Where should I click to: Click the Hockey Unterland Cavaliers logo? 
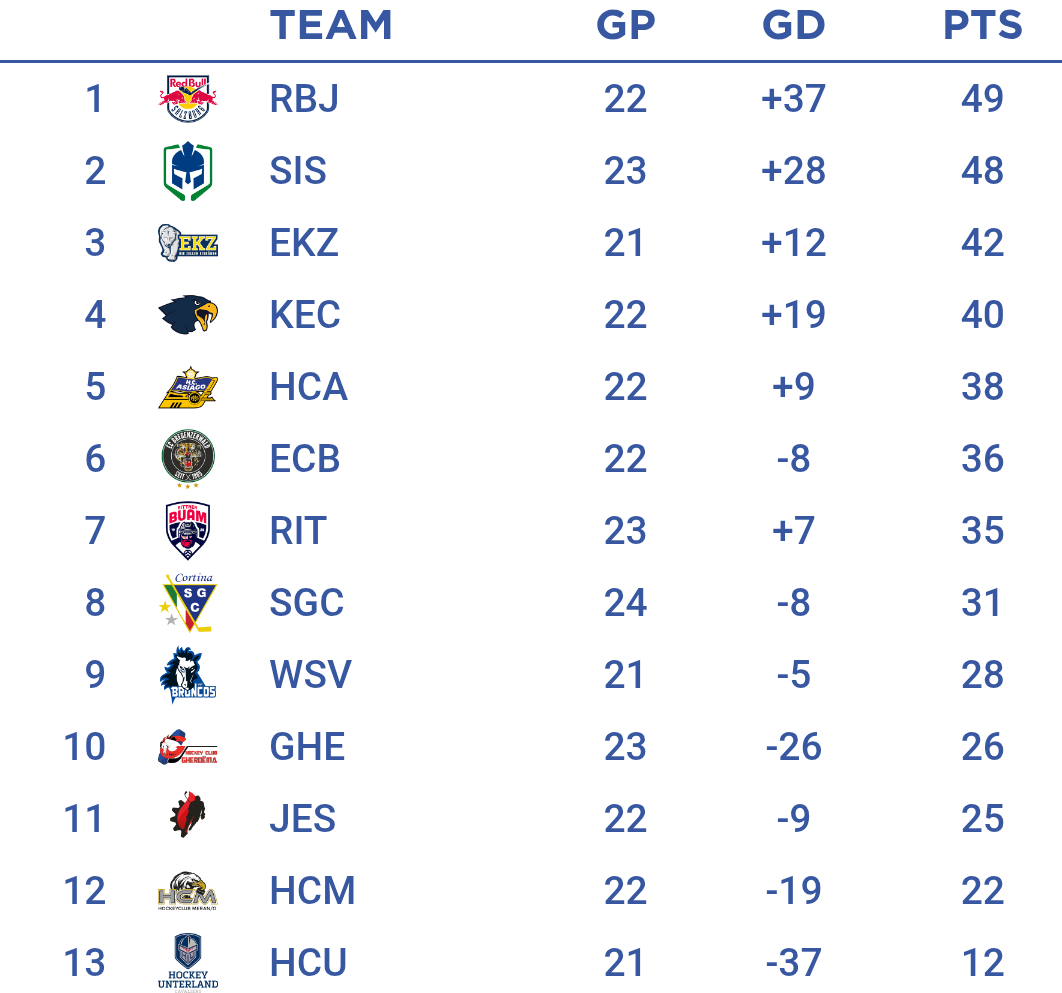[x=188, y=963]
